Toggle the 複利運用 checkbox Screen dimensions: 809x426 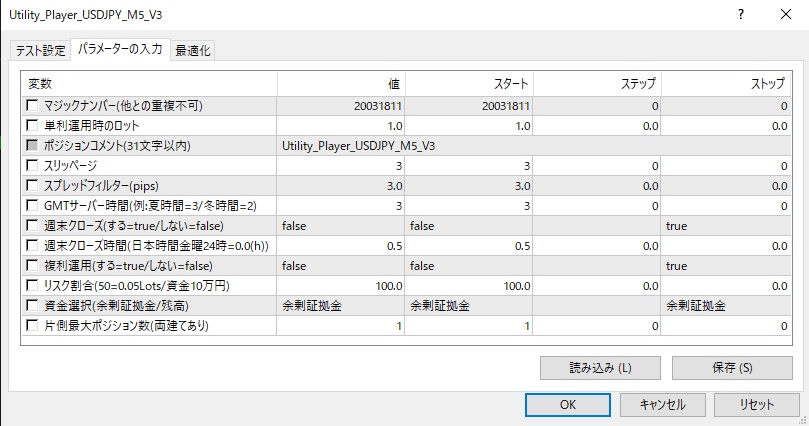(33, 266)
